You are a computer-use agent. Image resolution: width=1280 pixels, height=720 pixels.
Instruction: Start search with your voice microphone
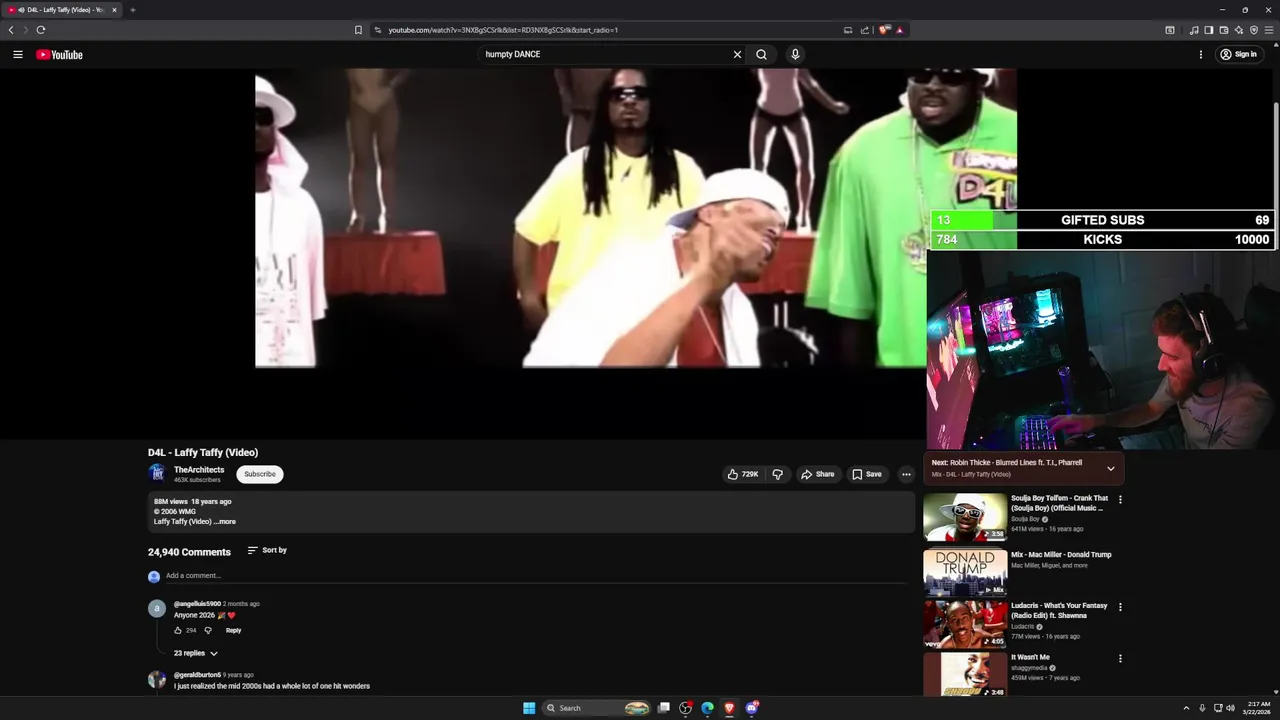click(x=795, y=54)
